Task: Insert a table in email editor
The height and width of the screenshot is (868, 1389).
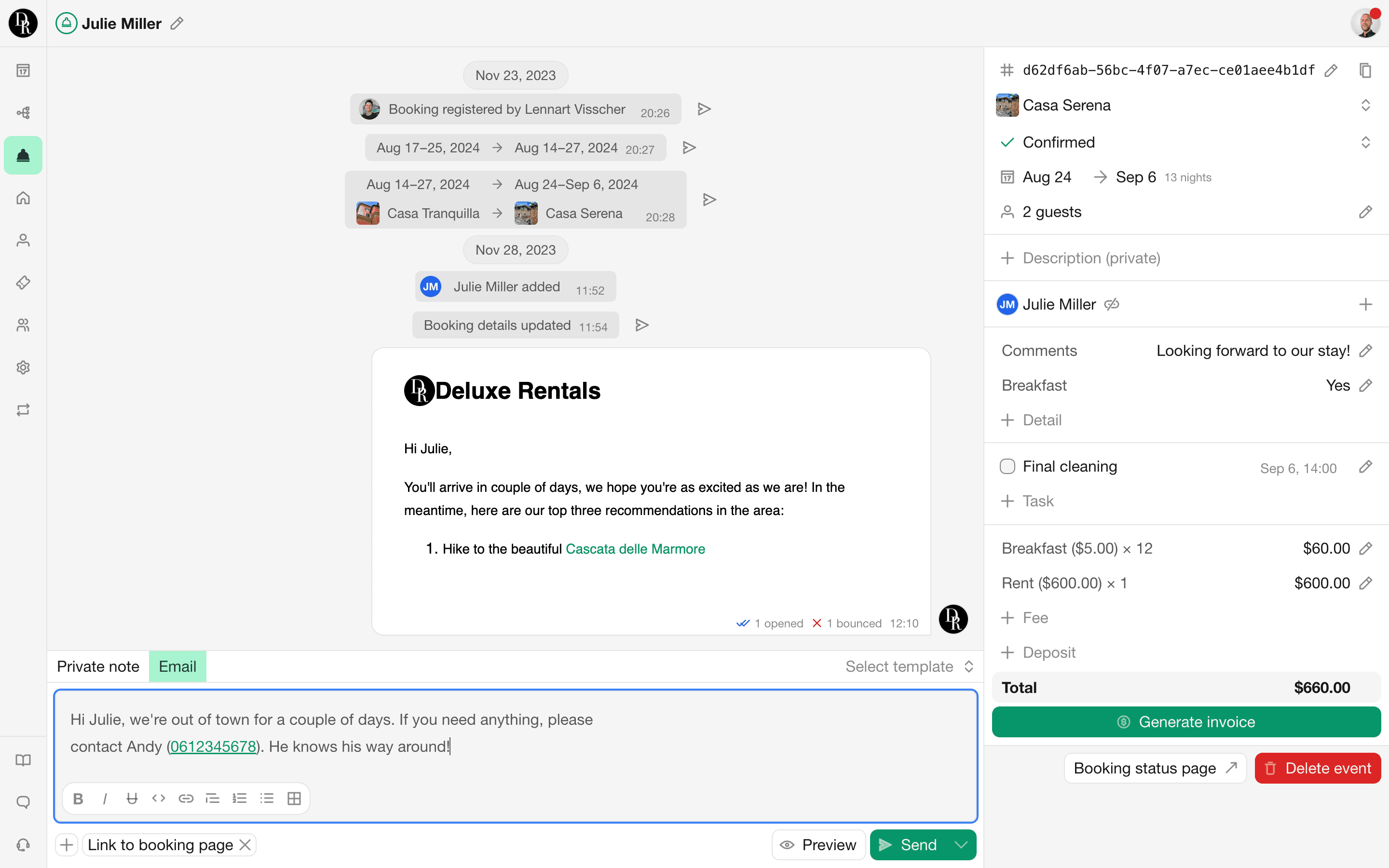Action: tap(294, 799)
